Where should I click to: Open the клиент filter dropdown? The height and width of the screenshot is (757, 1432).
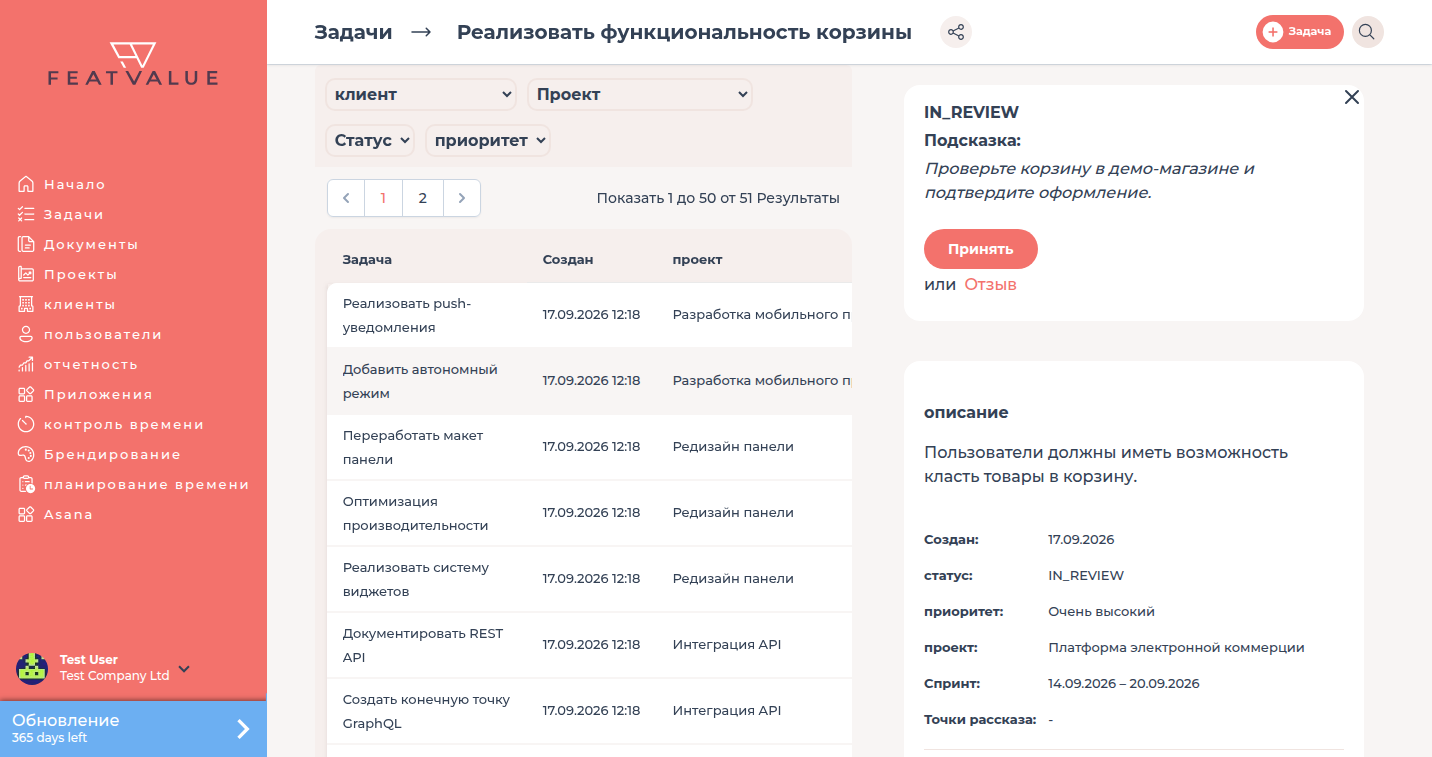click(x=421, y=95)
